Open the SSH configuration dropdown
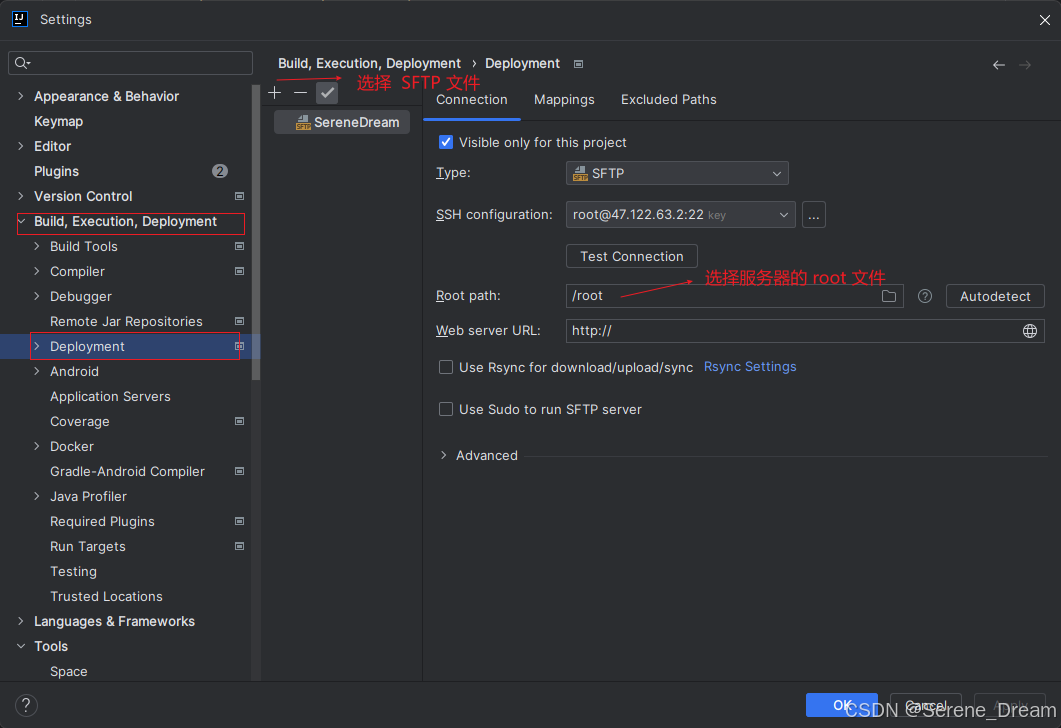The height and width of the screenshot is (728, 1061). coord(680,215)
